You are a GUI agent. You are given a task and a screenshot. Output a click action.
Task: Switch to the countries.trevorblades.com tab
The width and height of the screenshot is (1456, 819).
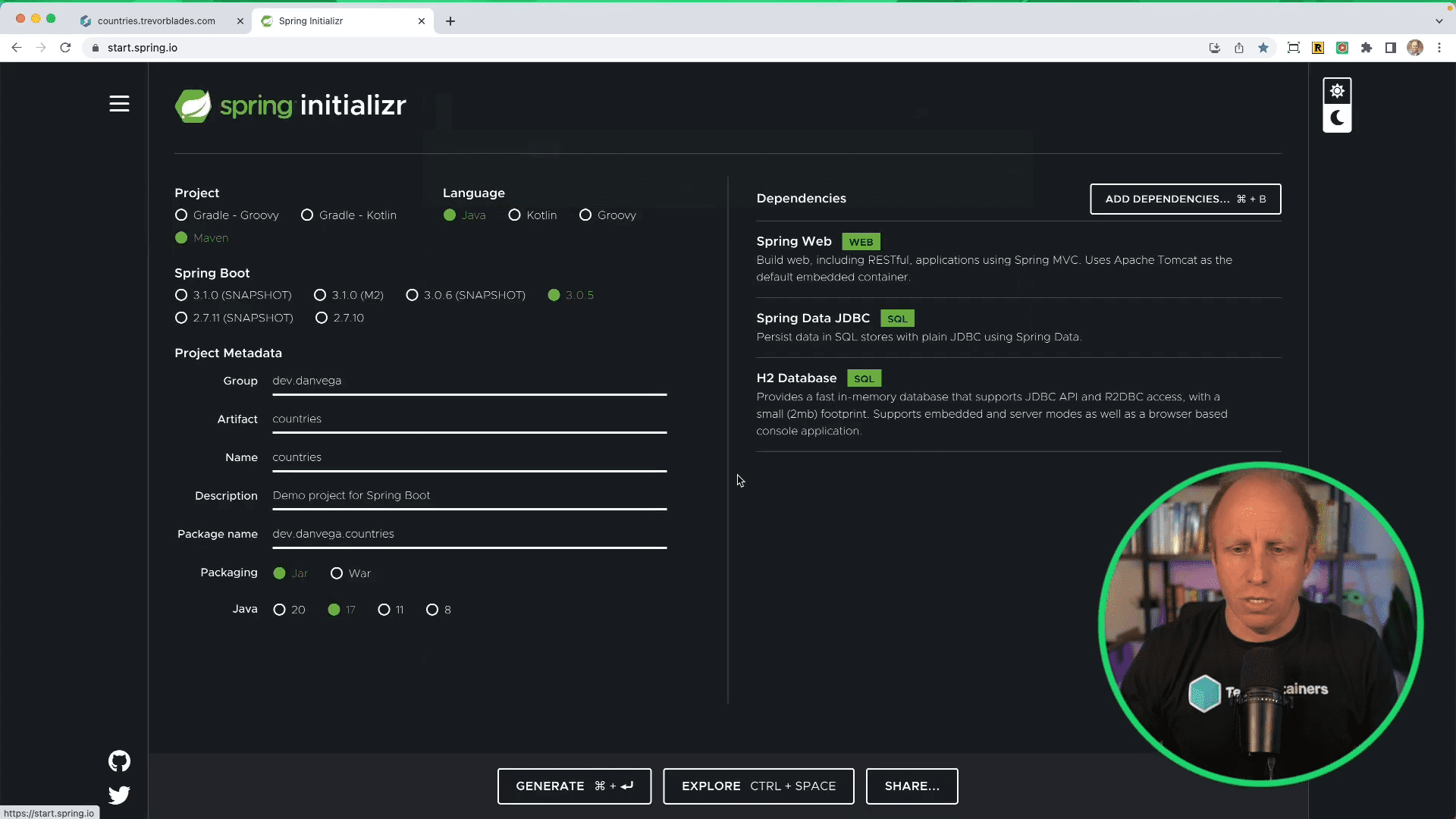click(x=155, y=20)
